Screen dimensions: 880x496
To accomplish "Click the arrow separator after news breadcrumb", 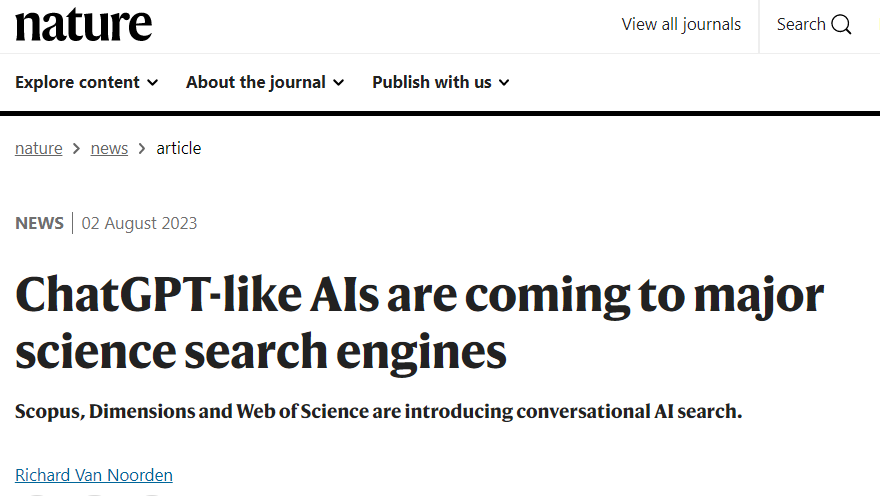I will [142, 149].
